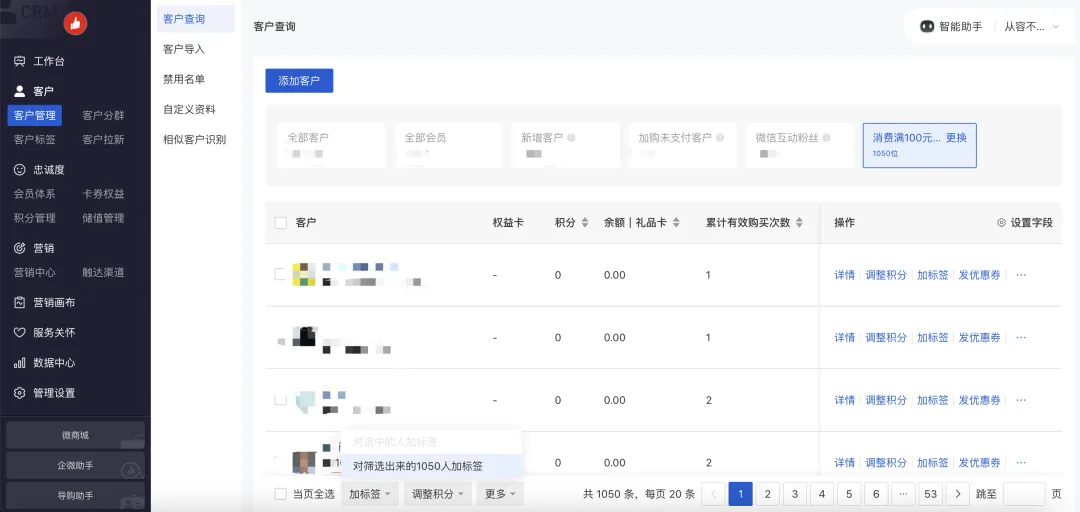Click the 数据中心 bar chart icon
1080x512 pixels.
click(x=19, y=363)
